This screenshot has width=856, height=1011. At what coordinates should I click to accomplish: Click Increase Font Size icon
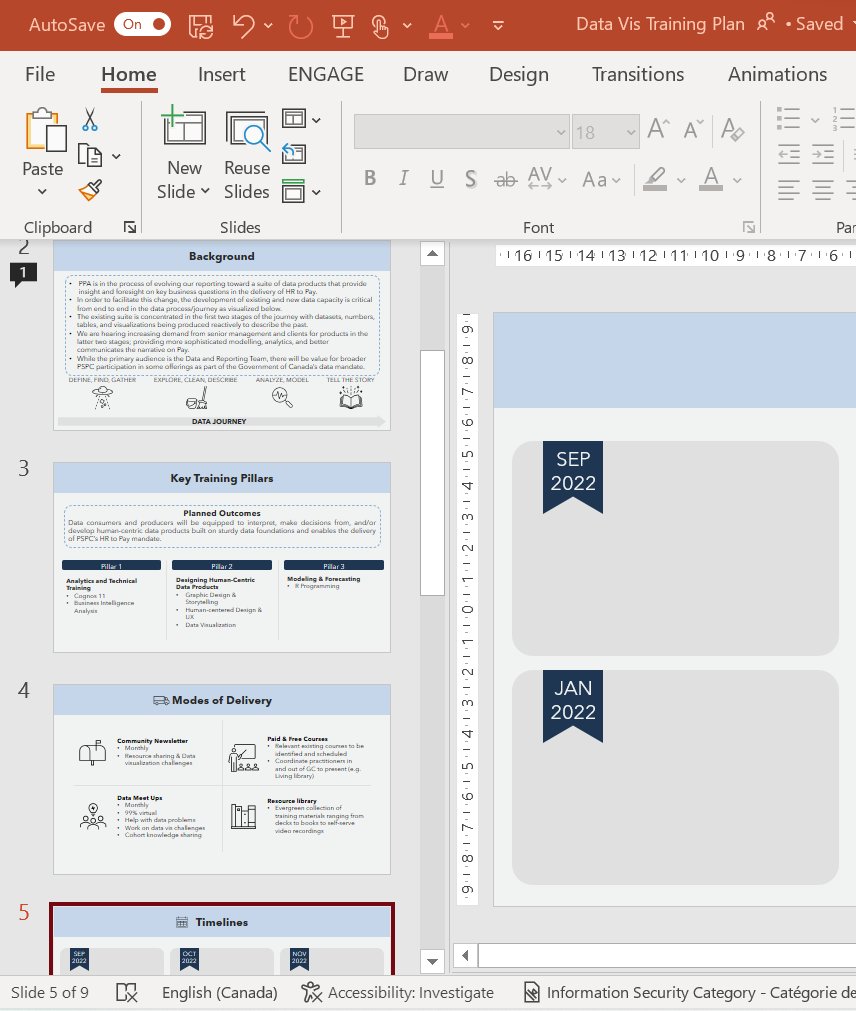pos(657,128)
